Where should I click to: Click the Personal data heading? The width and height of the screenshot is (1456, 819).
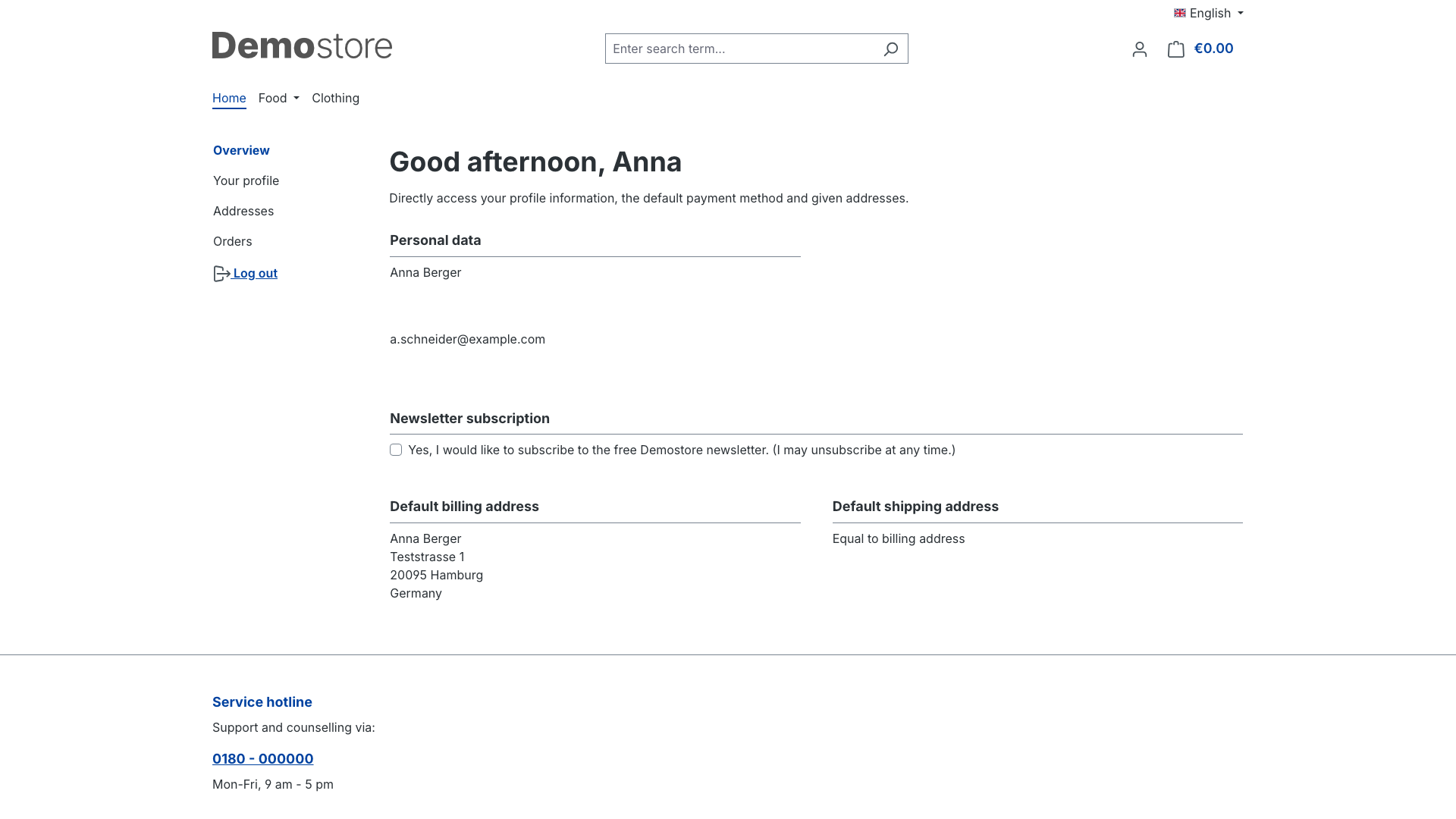(x=435, y=240)
